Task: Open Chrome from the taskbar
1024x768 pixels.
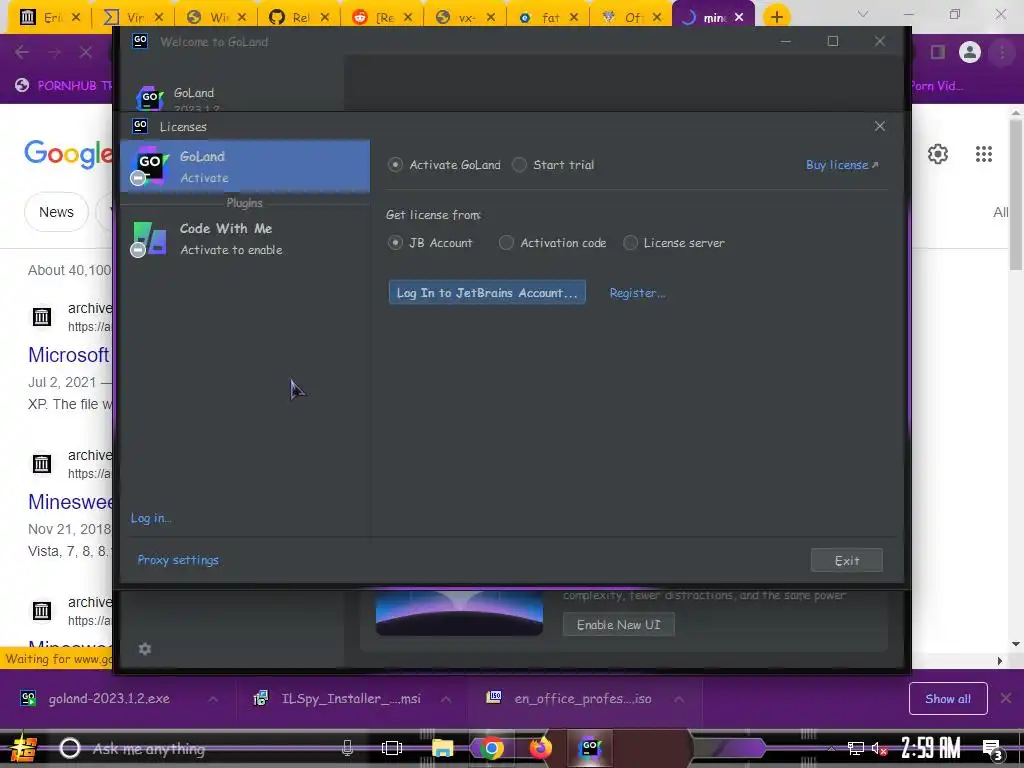Action: click(x=492, y=748)
